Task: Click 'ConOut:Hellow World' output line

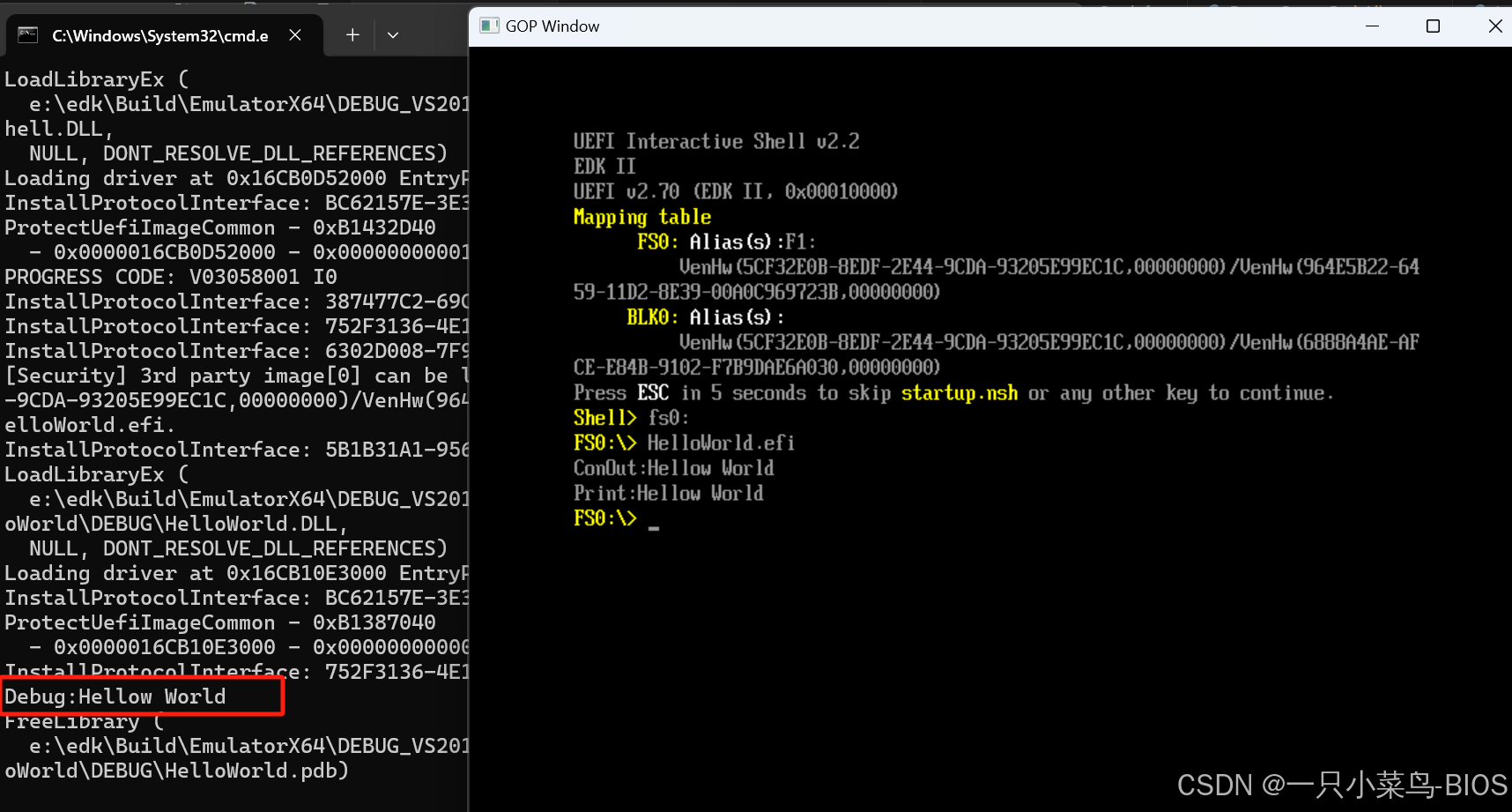Action: point(674,468)
